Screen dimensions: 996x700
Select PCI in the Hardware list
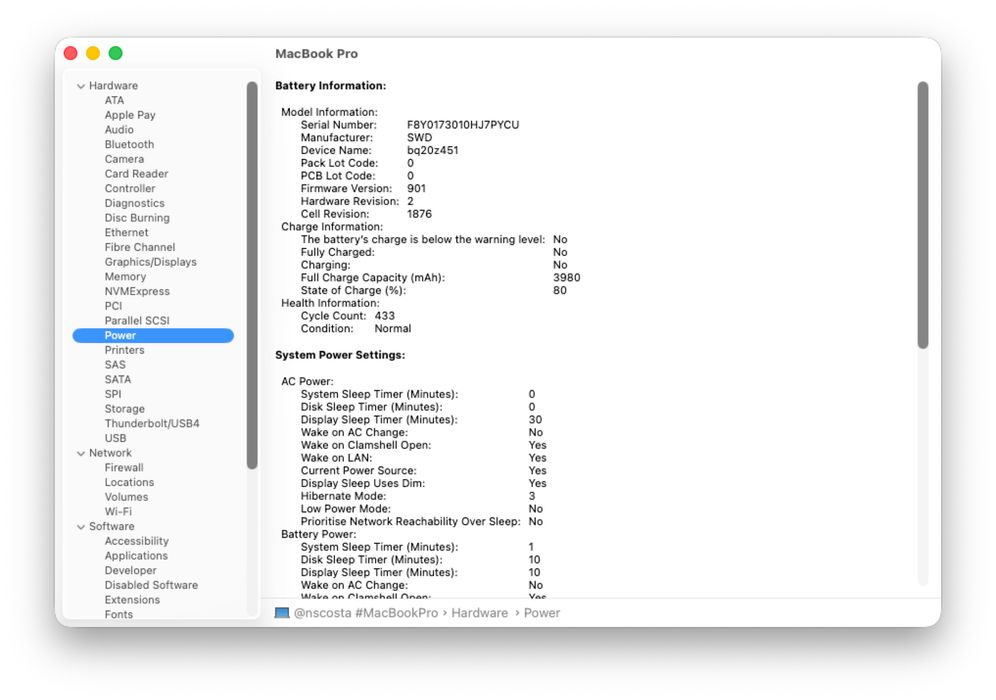(113, 306)
